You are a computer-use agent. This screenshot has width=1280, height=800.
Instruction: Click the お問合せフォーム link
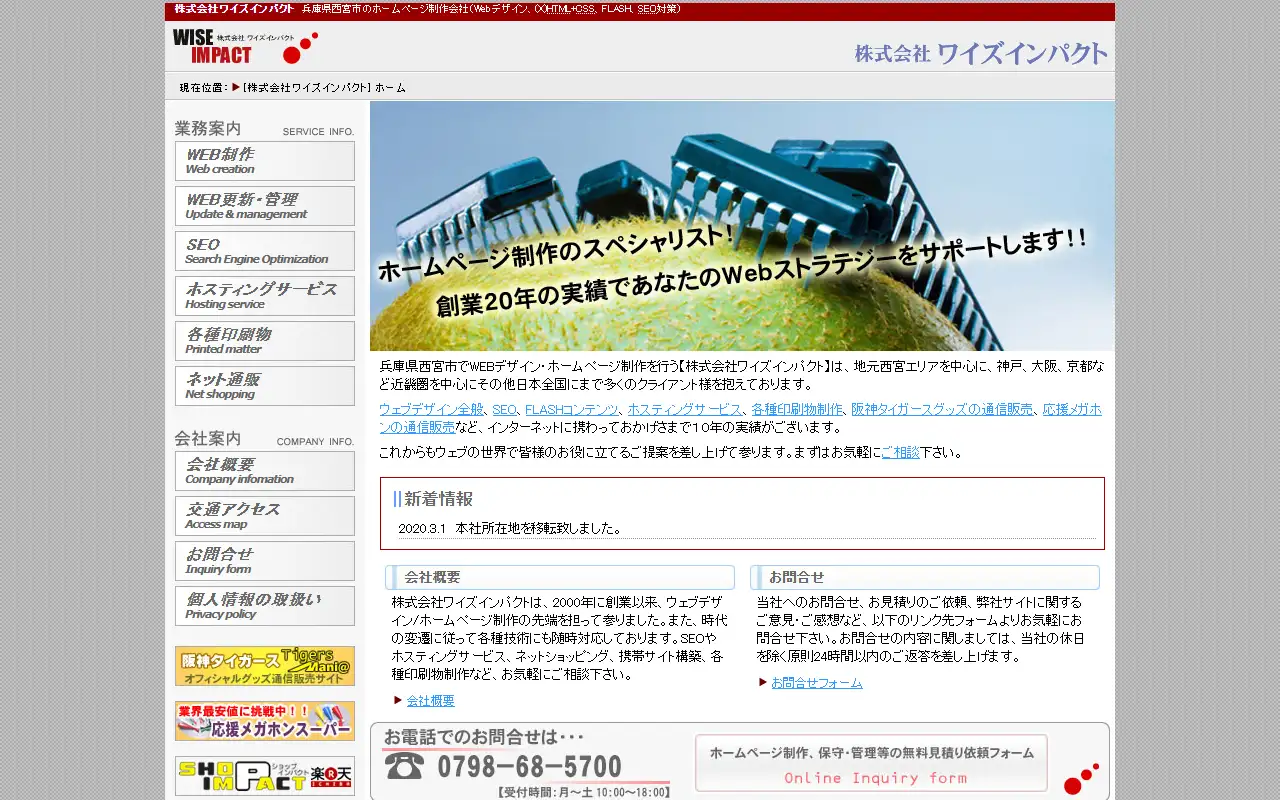816,683
